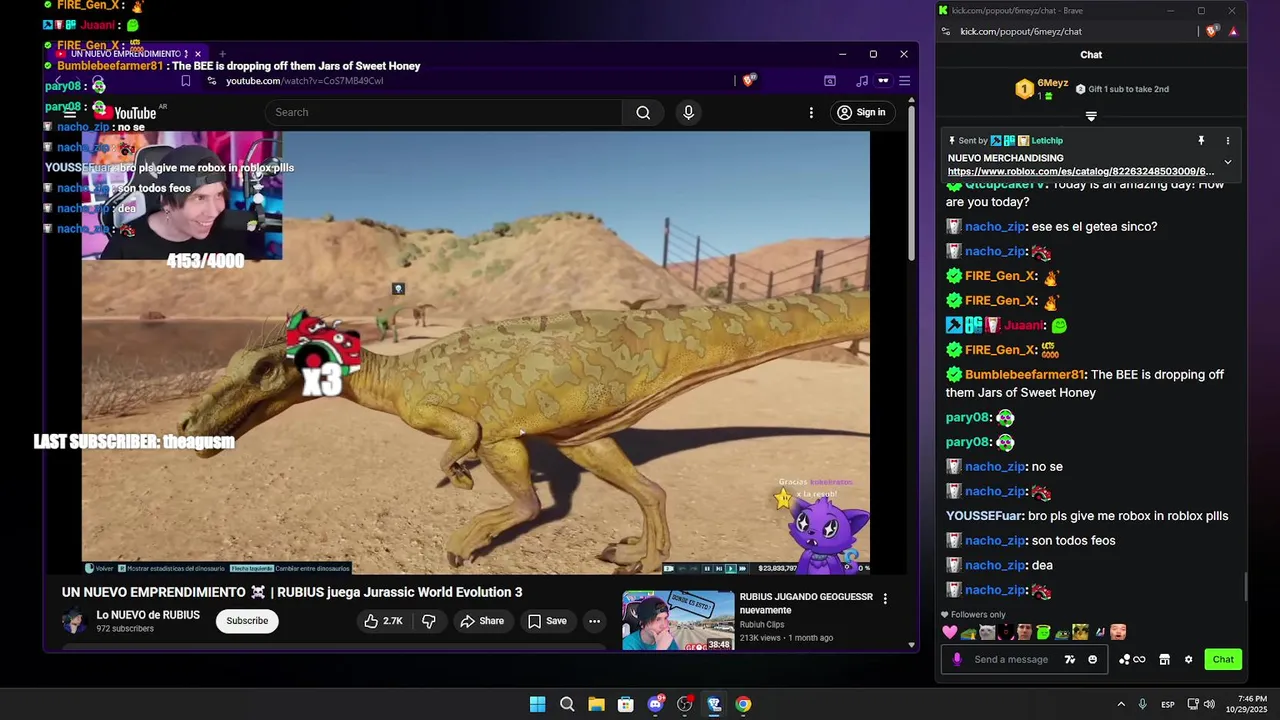Click the YouTube logo
1280x720 pixels.
coord(124,112)
